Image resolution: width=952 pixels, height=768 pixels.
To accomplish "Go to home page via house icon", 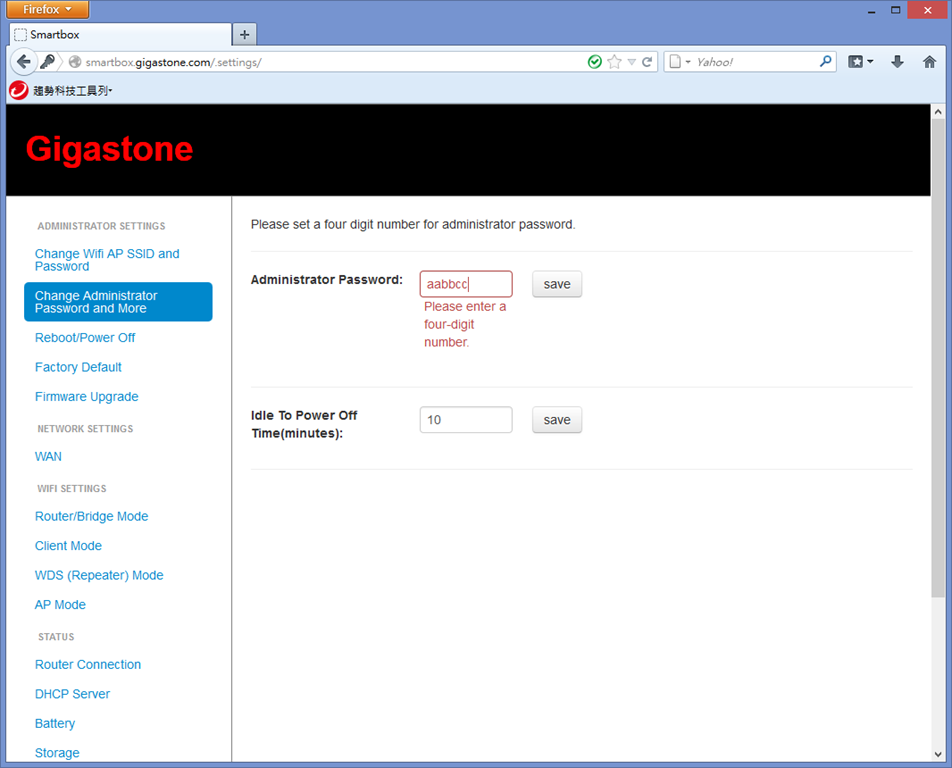I will [x=930, y=61].
